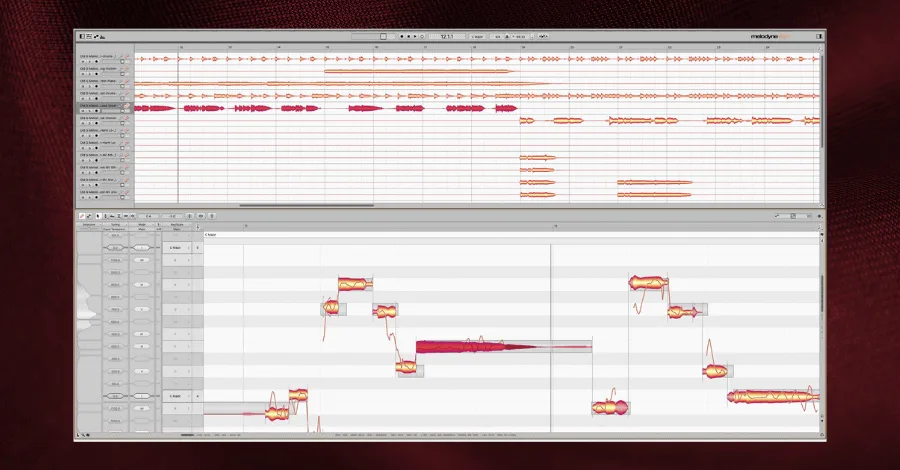The height and width of the screenshot is (470, 900).
Task: Click the track pane horizontal scrollbar
Action: tap(307, 205)
